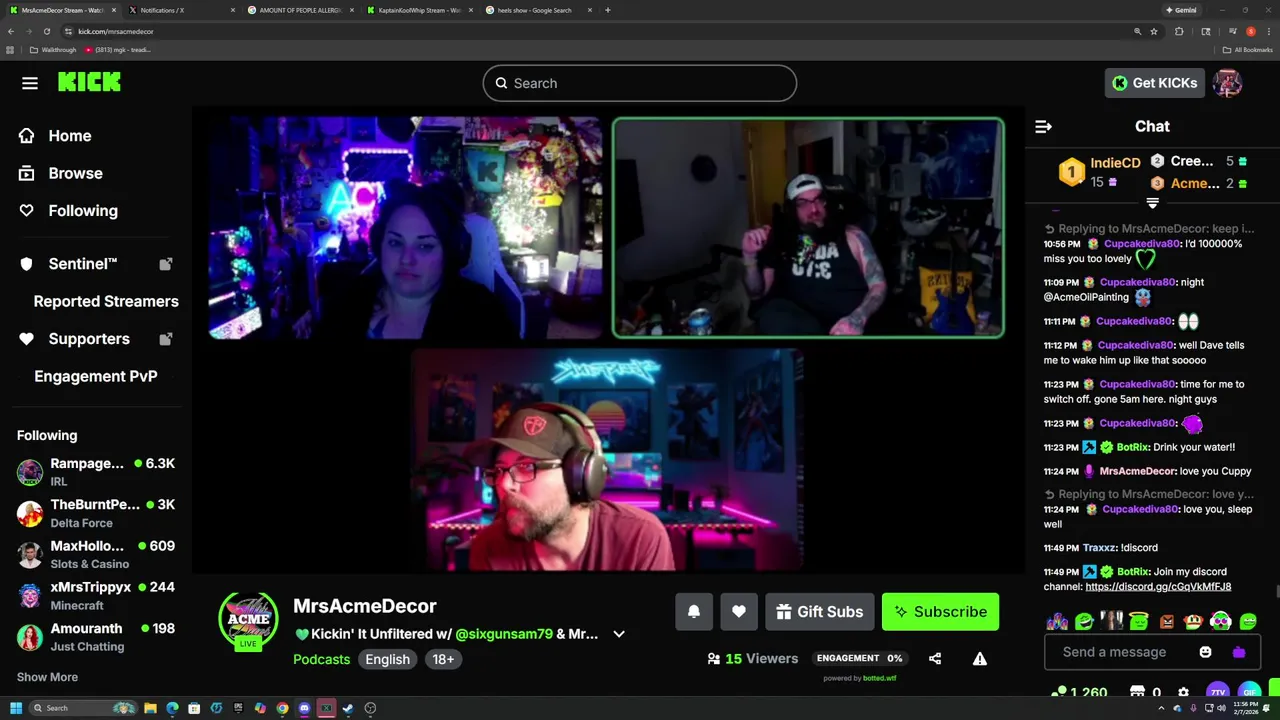Collapse the chat panel icon
The image size is (1280, 720).
click(1043, 126)
